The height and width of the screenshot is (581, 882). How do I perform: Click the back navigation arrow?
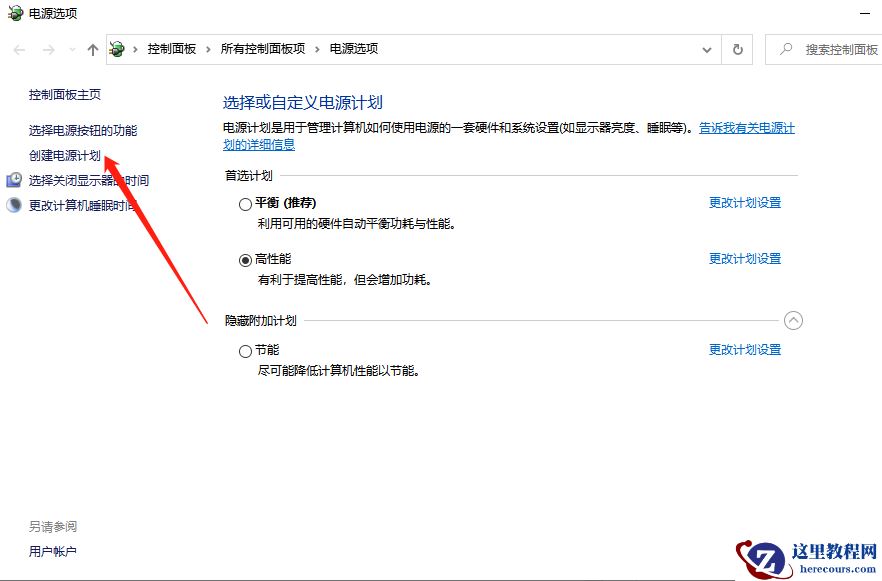click(x=18, y=48)
